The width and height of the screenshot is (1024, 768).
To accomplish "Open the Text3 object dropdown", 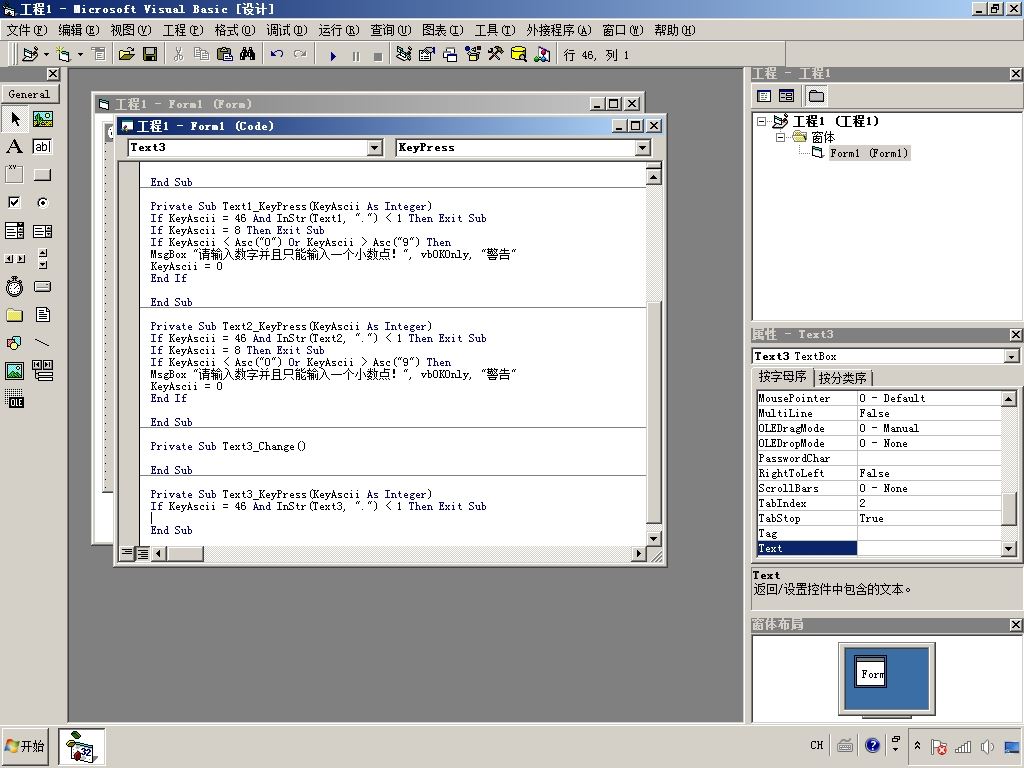I will coord(375,148).
